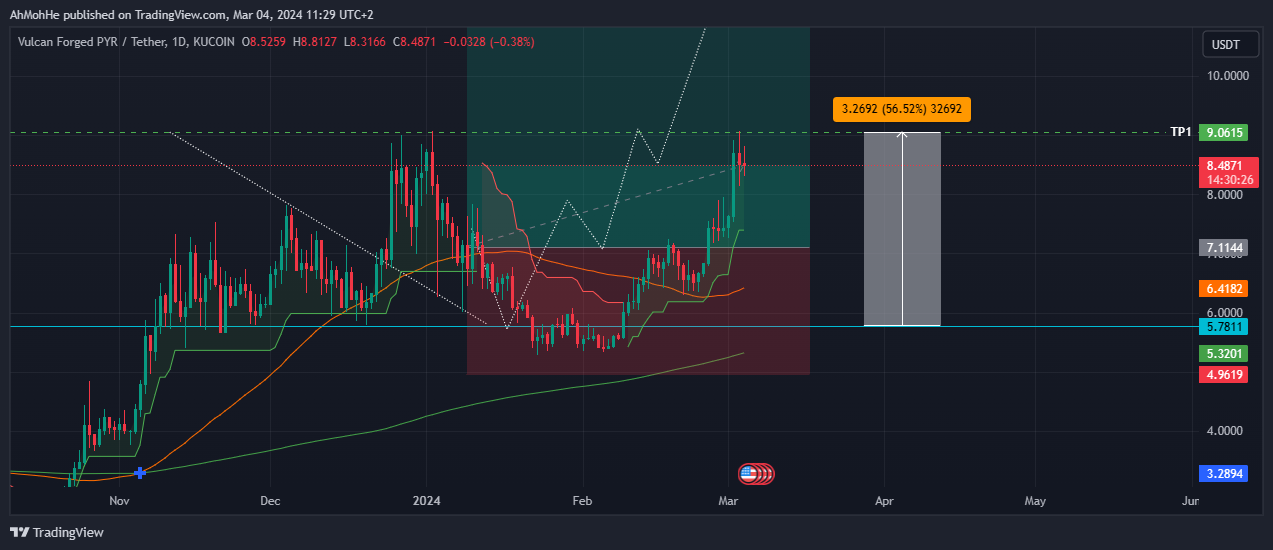Click the Dec label on the time axis
The height and width of the screenshot is (550, 1273).
coord(271,500)
